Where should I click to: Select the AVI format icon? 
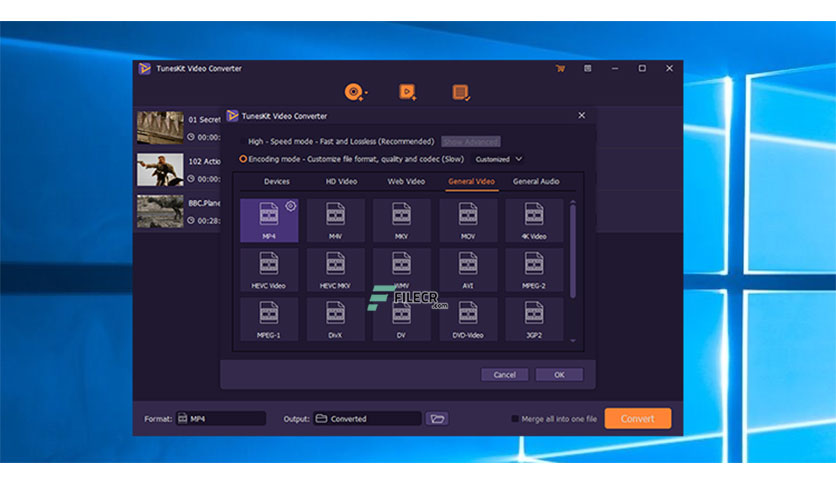point(468,270)
